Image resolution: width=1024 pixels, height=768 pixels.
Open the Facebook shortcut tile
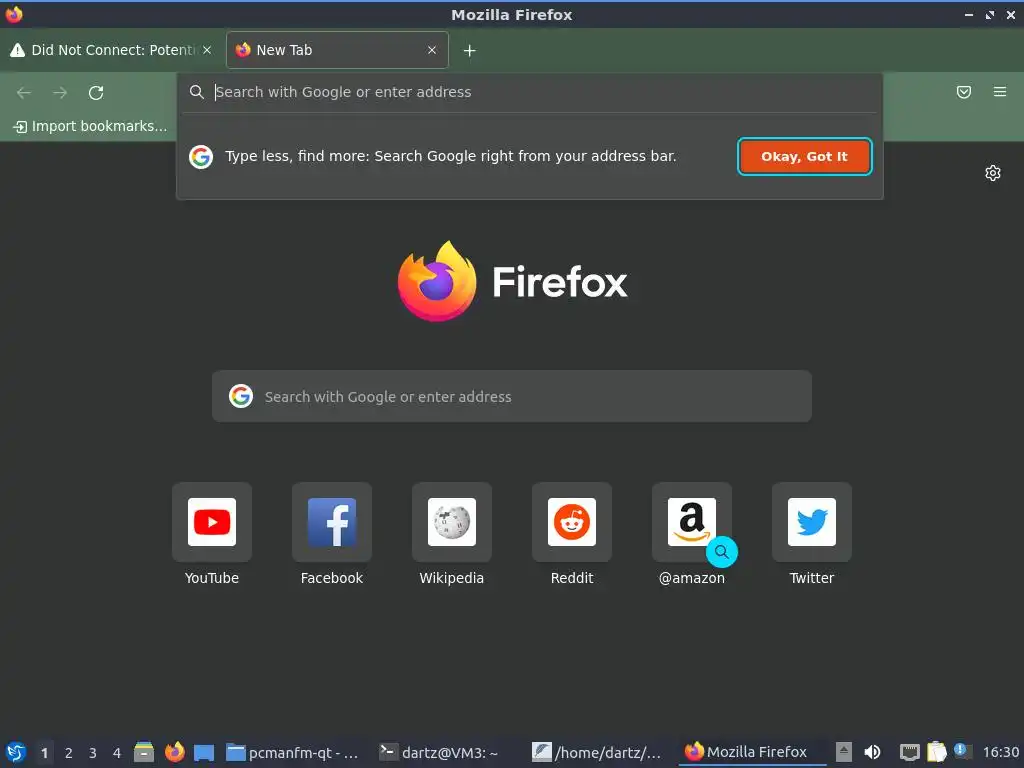tap(332, 522)
